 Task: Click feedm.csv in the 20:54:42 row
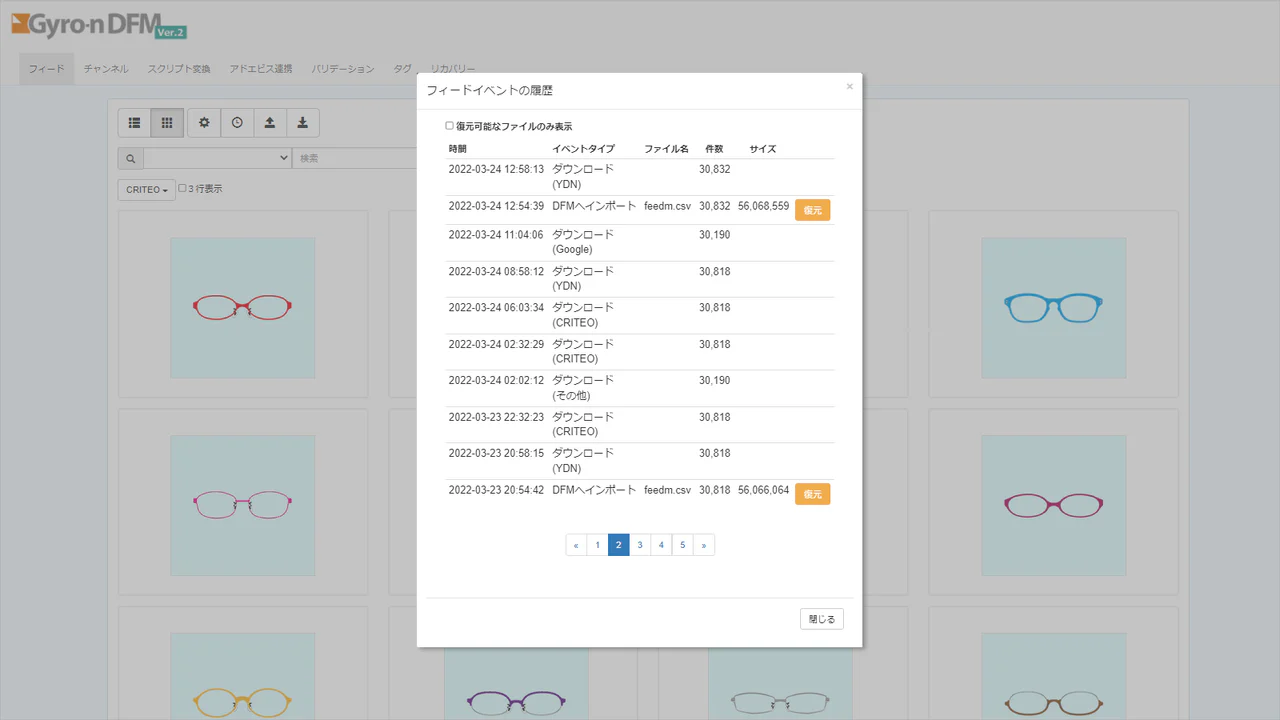click(x=667, y=491)
